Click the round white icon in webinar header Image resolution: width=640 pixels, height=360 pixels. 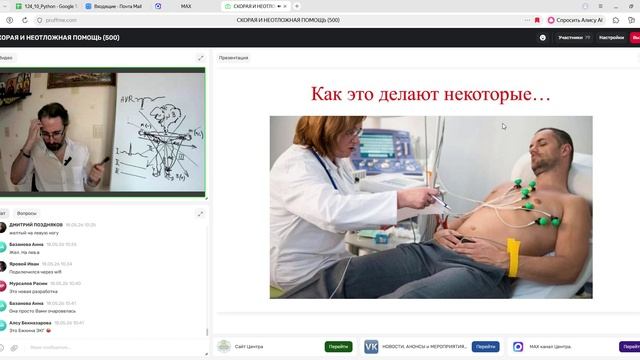click(542, 38)
